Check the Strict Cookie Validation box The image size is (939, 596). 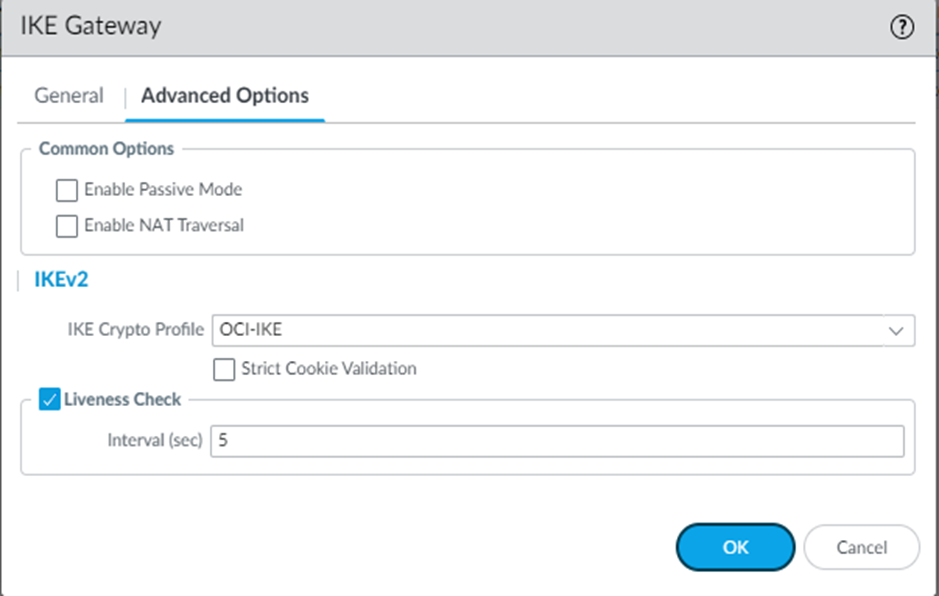[x=225, y=369]
